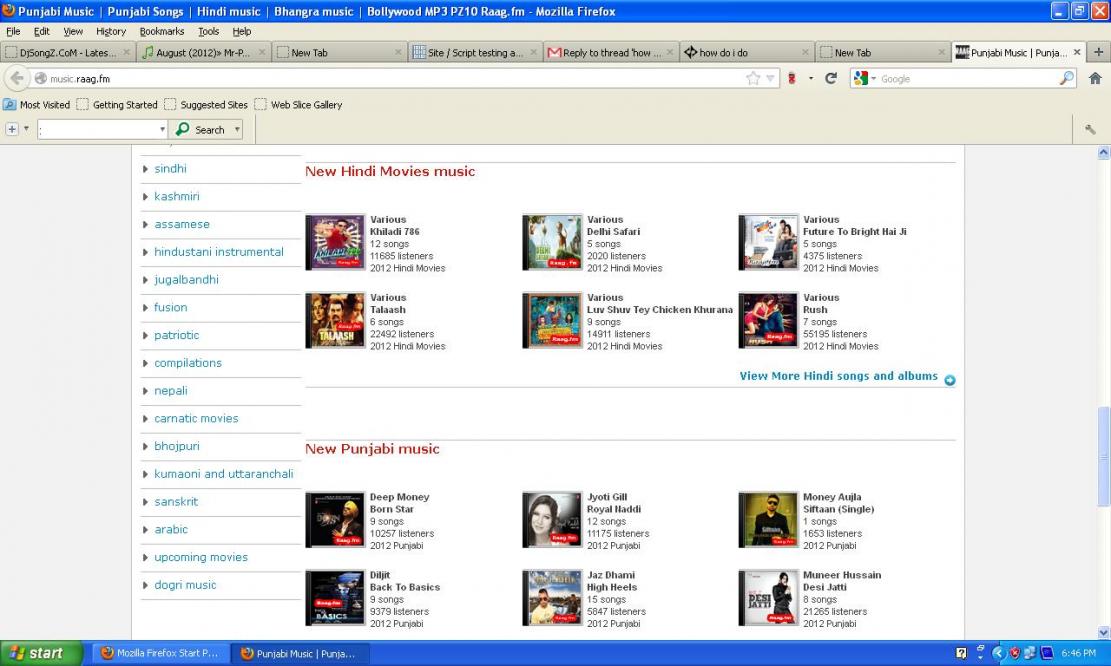Screen dimensions: 1111x666
Task: Open the hindustani instrumental category
Action: click(219, 252)
